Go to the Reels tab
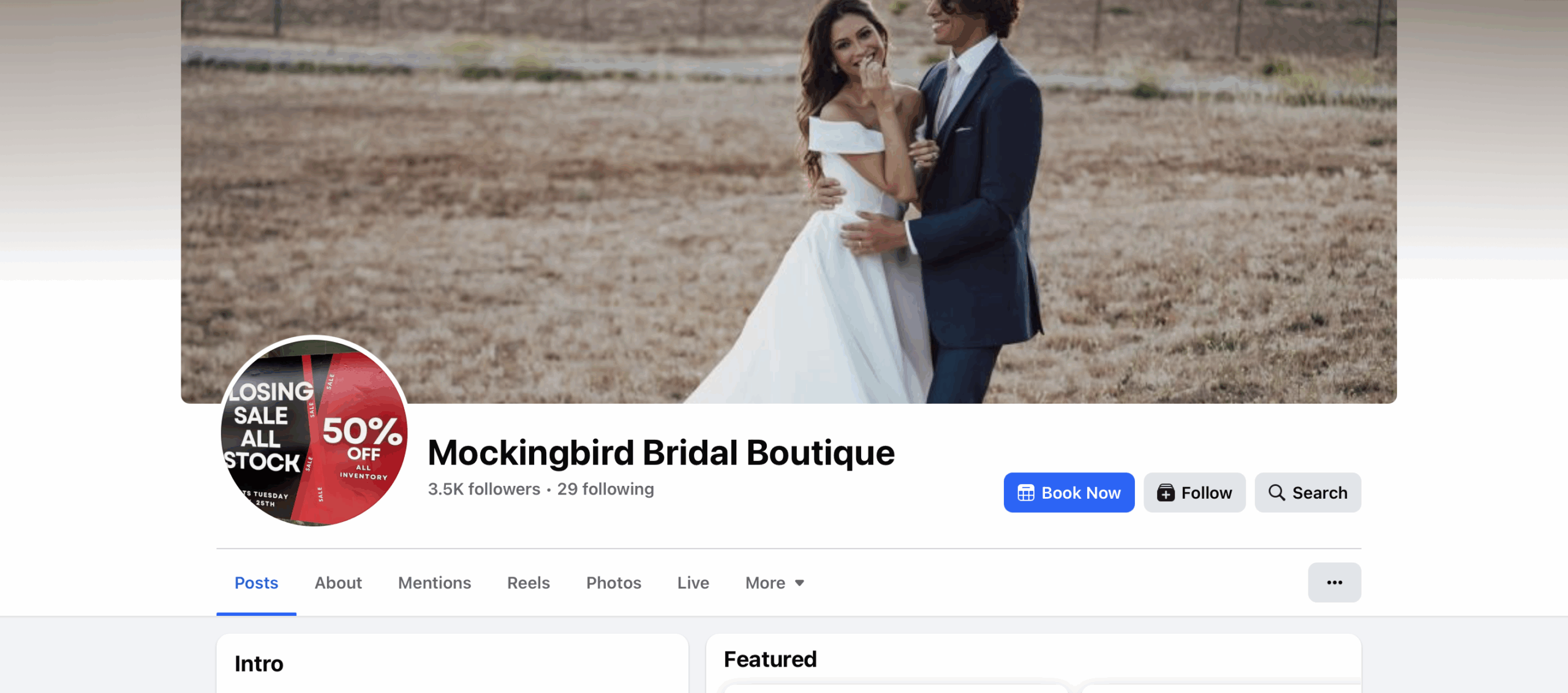The image size is (1568, 693). 528,583
